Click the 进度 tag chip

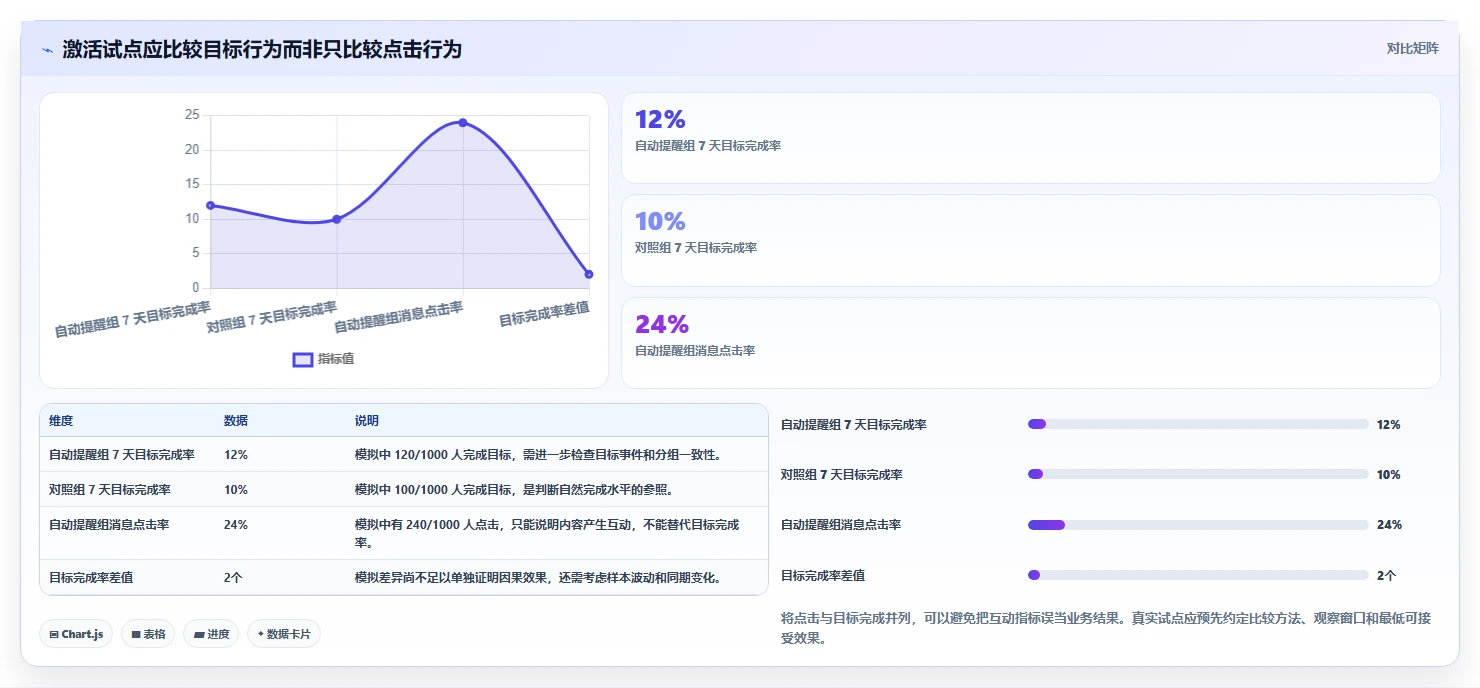[211, 634]
